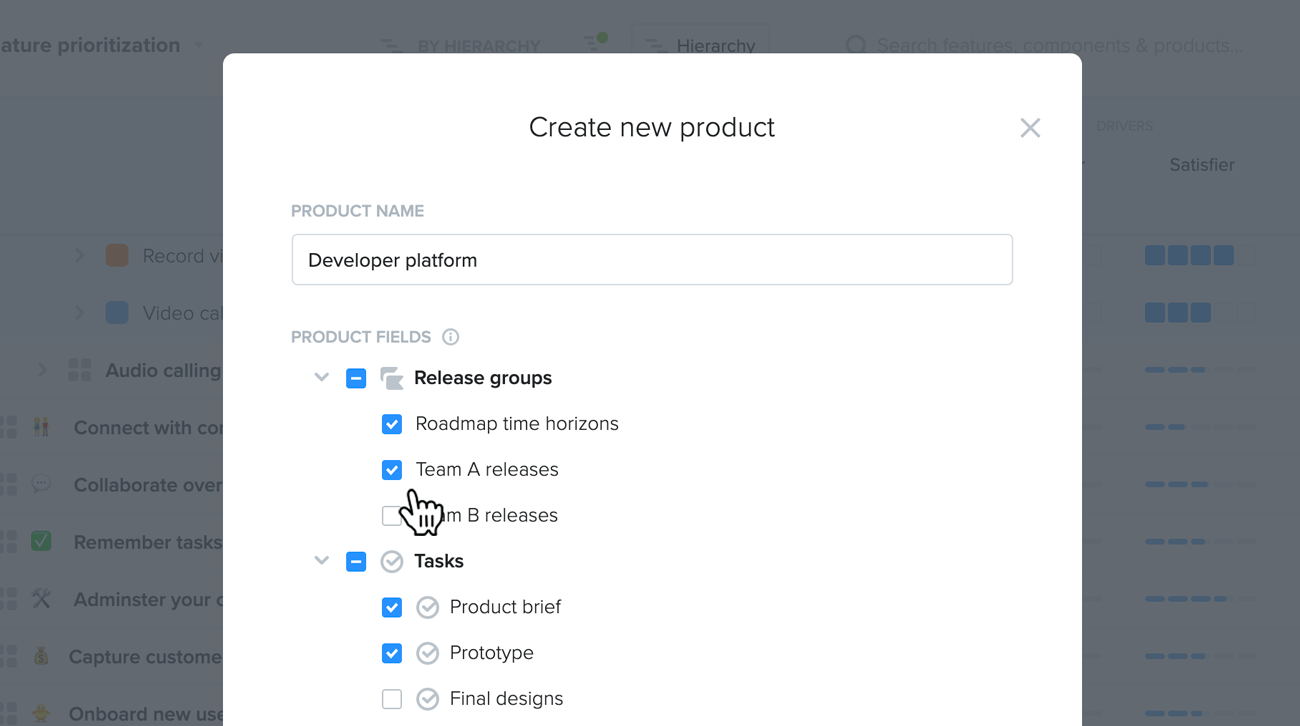Open the Adminster your row

pyautogui.click(x=148, y=600)
